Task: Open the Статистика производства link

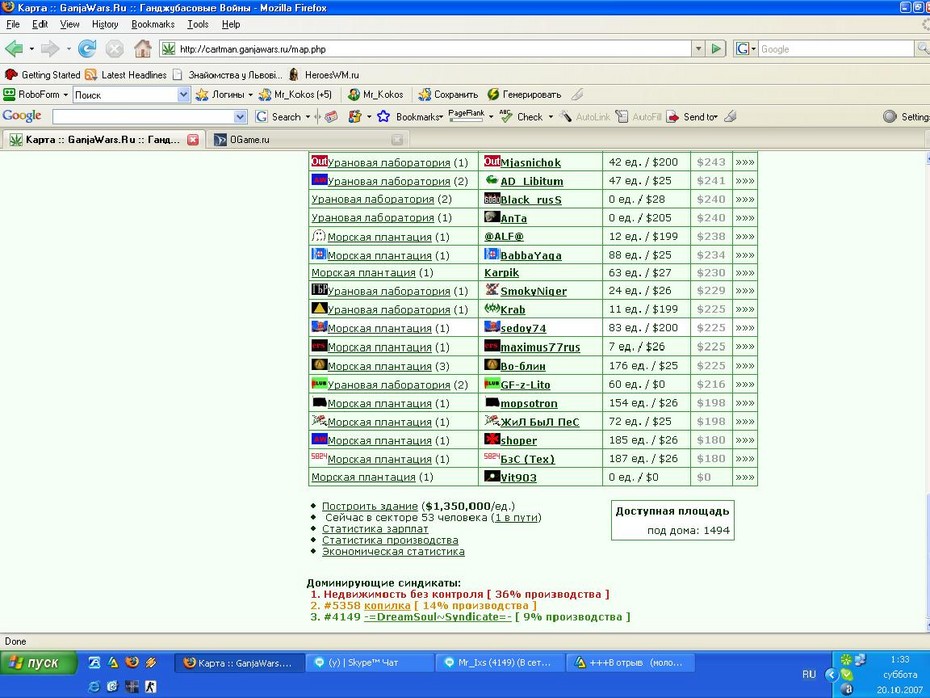Action: click(390, 540)
